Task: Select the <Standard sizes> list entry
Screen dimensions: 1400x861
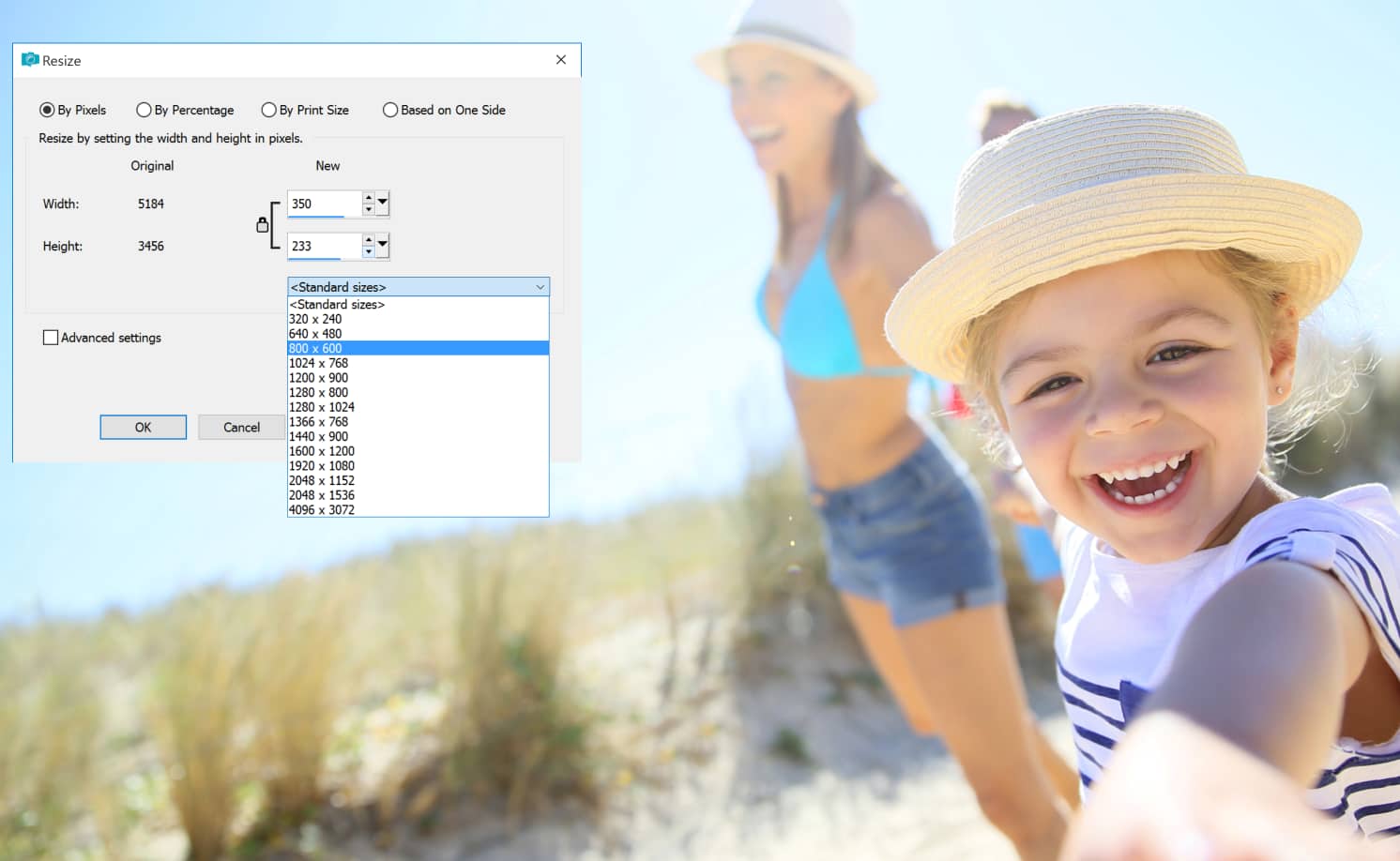Action: (x=418, y=305)
